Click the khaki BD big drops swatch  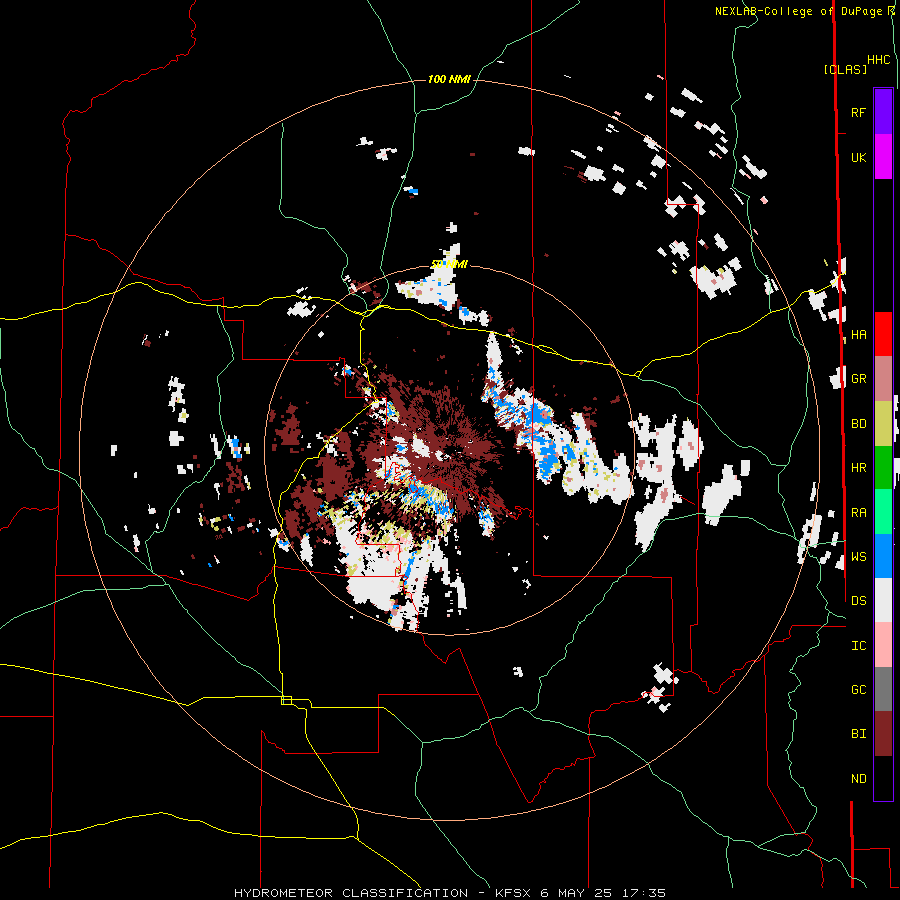pos(883,424)
